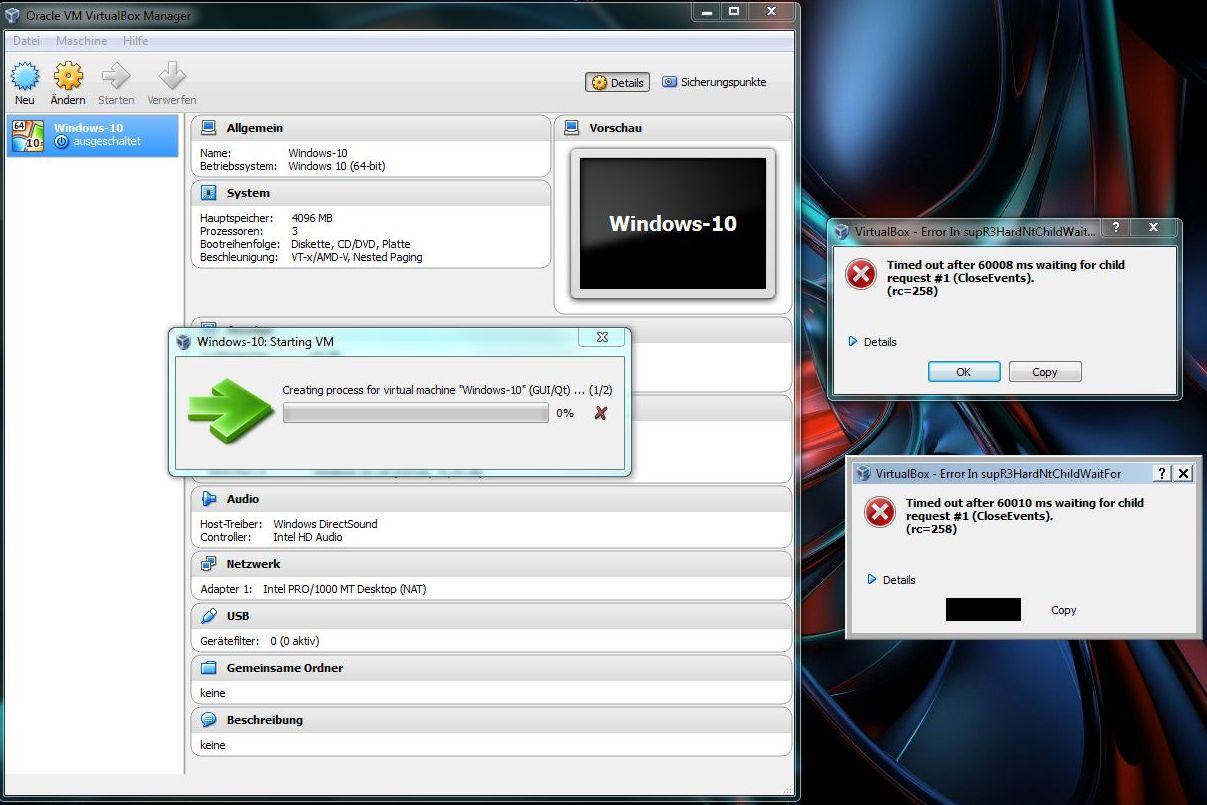
Task: Click the Windows-10 64-bit OS icon
Action: coord(28,135)
